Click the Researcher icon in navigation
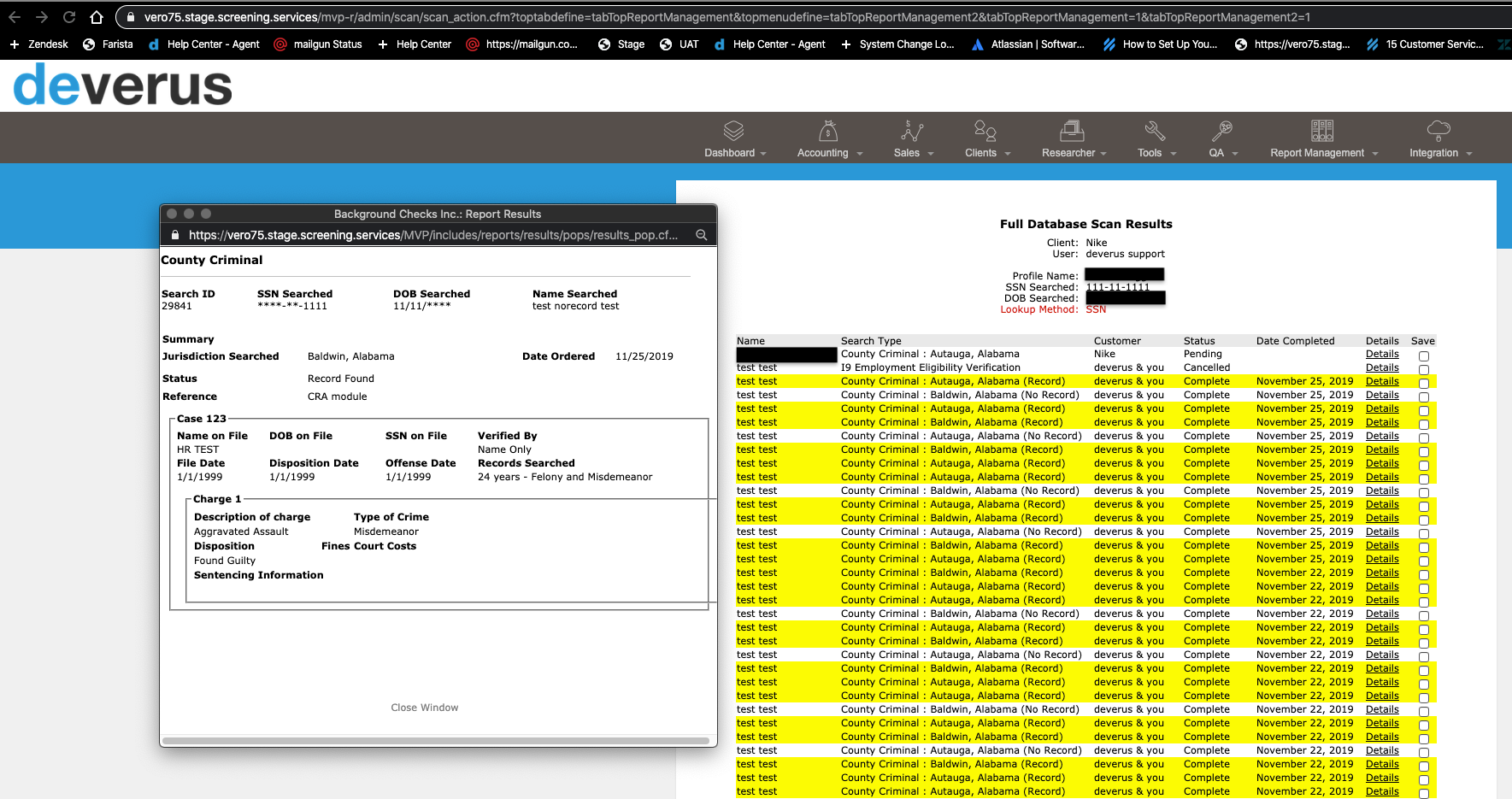This screenshot has height=799, width=1512. [1072, 131]
